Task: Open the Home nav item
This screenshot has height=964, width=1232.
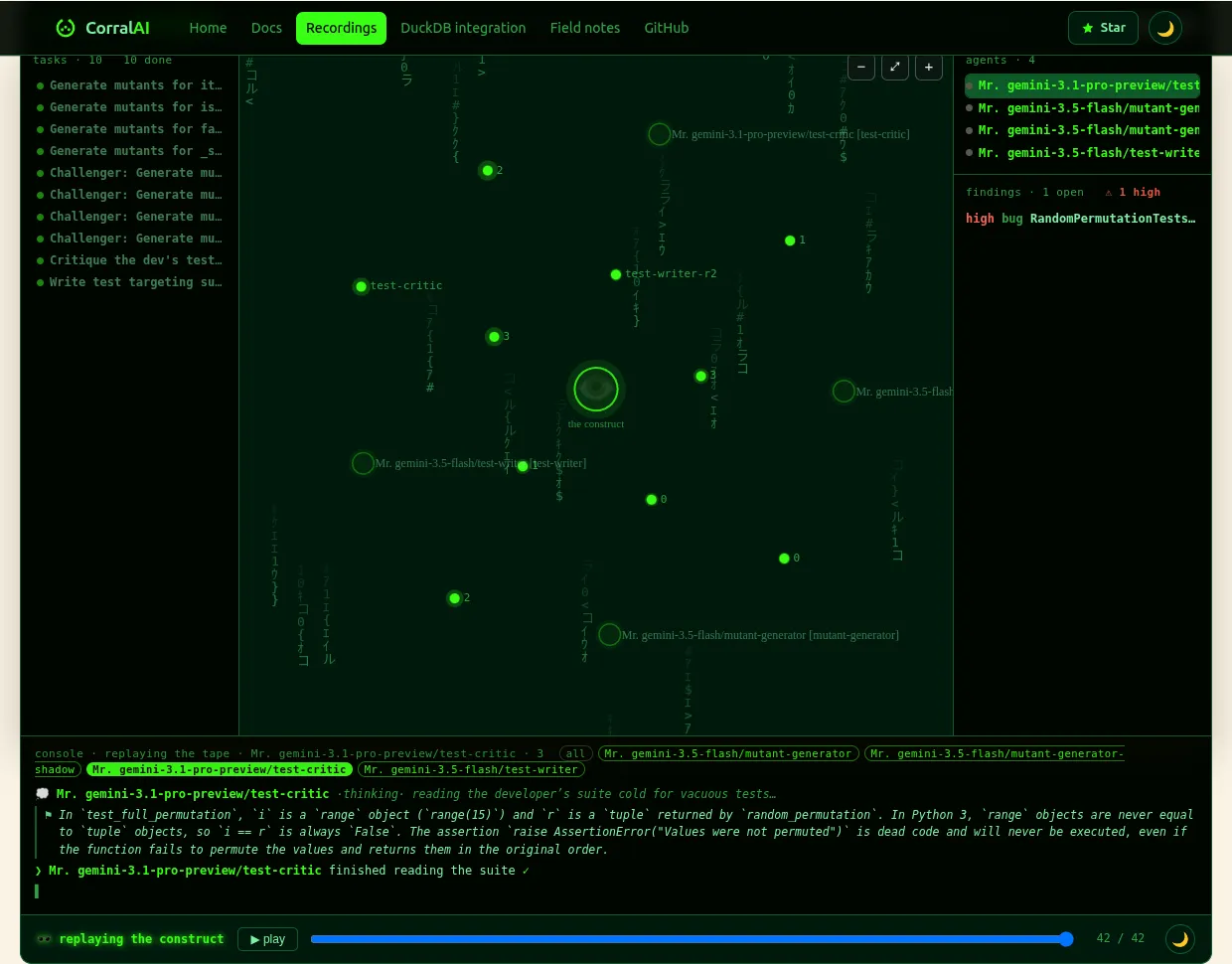Action: [x=208, y=28]
